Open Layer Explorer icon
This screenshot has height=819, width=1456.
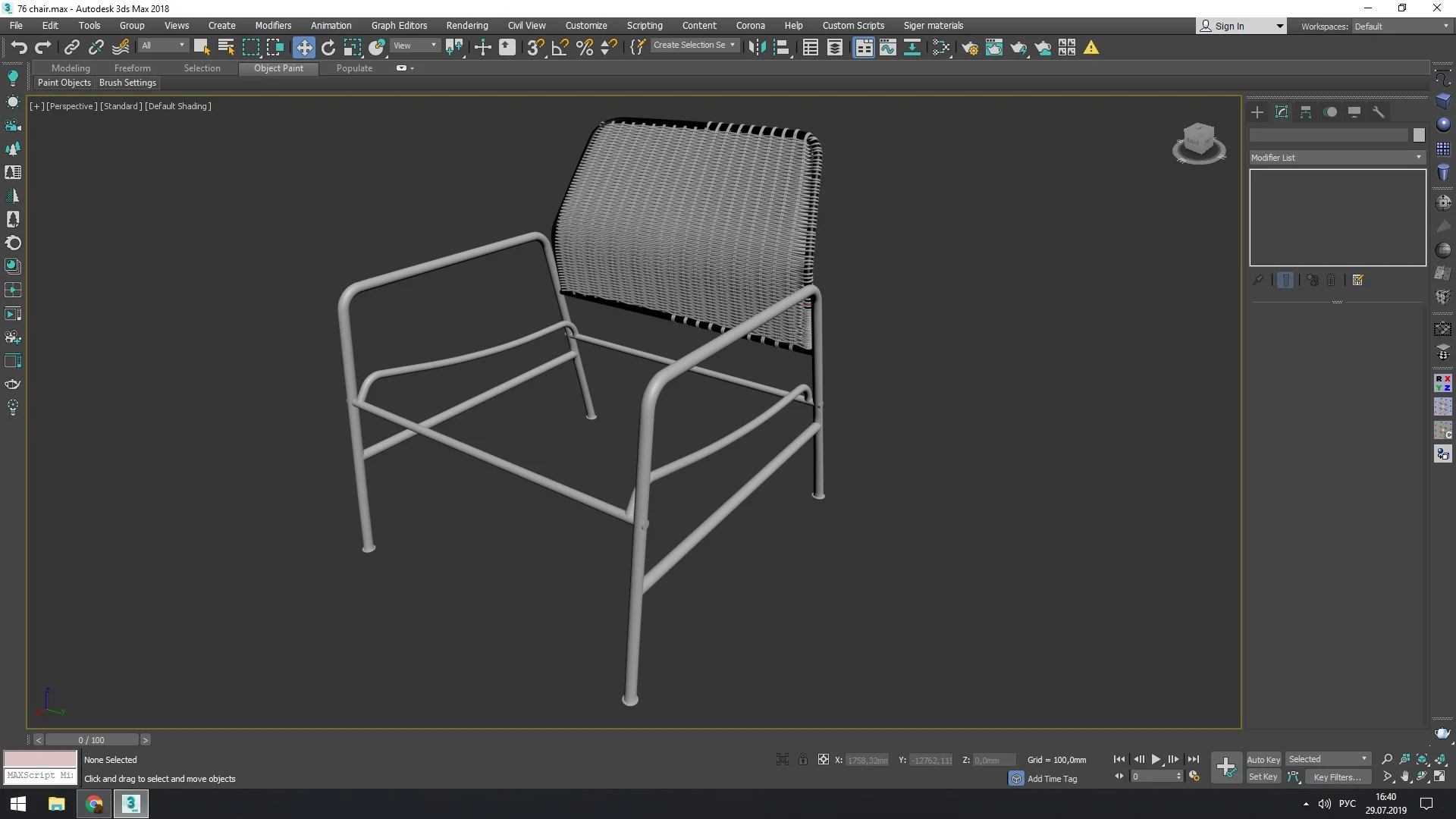835,48
